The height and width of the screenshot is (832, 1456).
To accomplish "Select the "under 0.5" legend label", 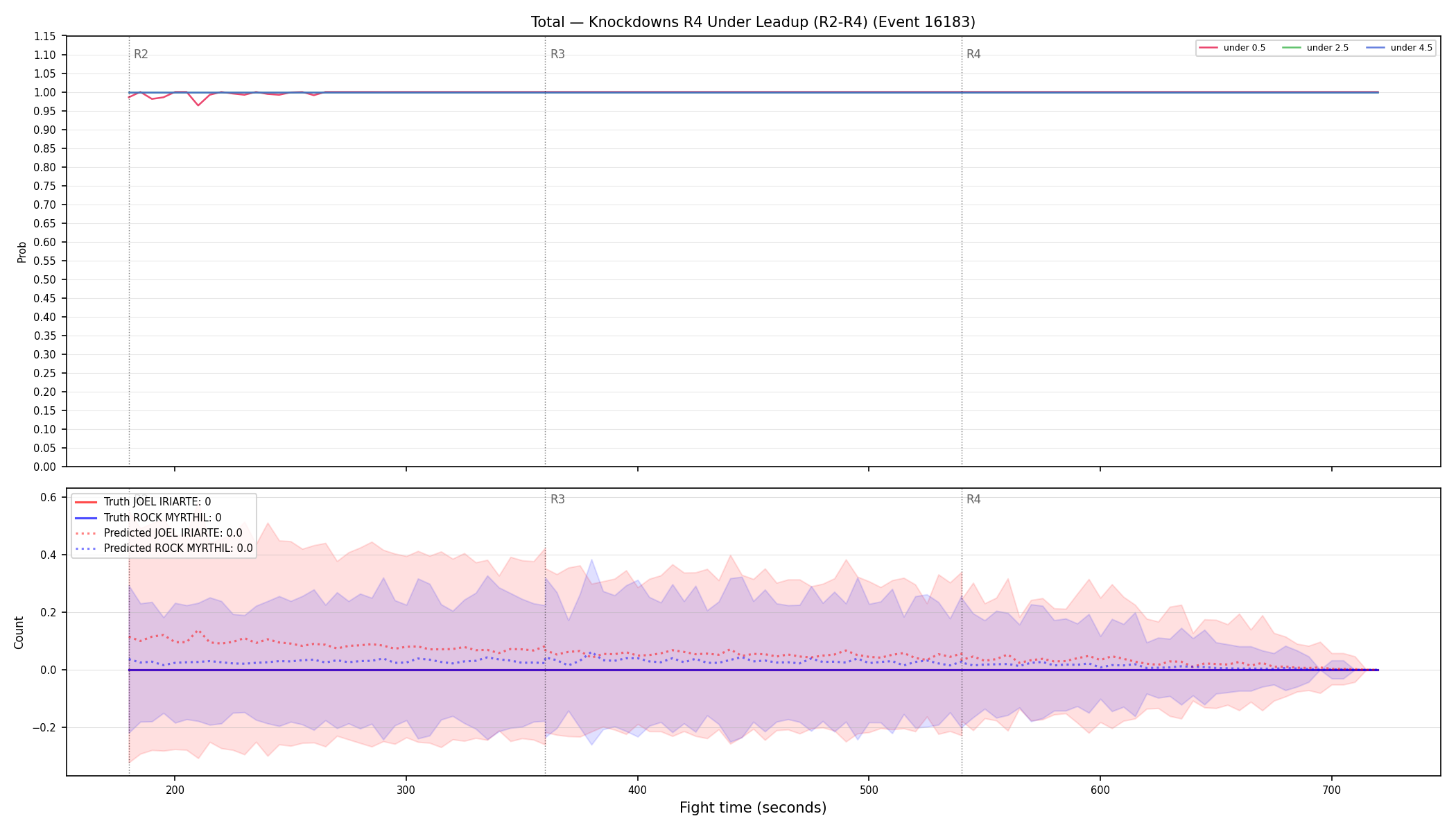I will (x=1245, y=48).
